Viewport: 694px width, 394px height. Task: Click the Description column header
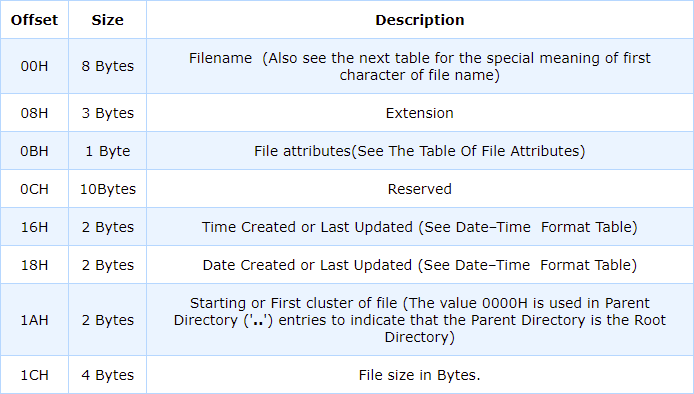point(420,20)
